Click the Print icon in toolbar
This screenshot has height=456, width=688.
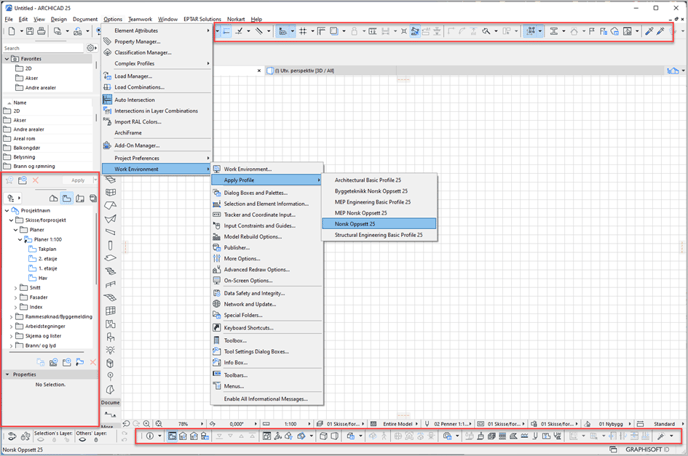point(41,31)
